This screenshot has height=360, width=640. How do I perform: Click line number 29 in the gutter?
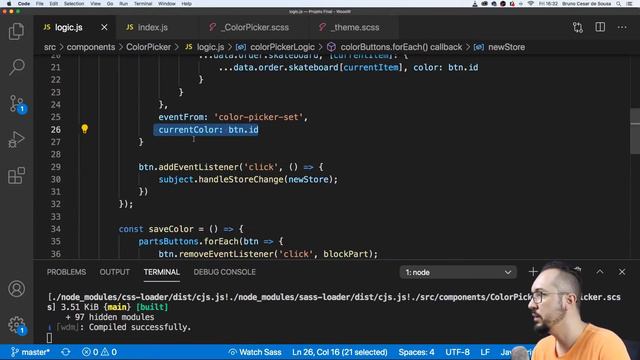56,167
